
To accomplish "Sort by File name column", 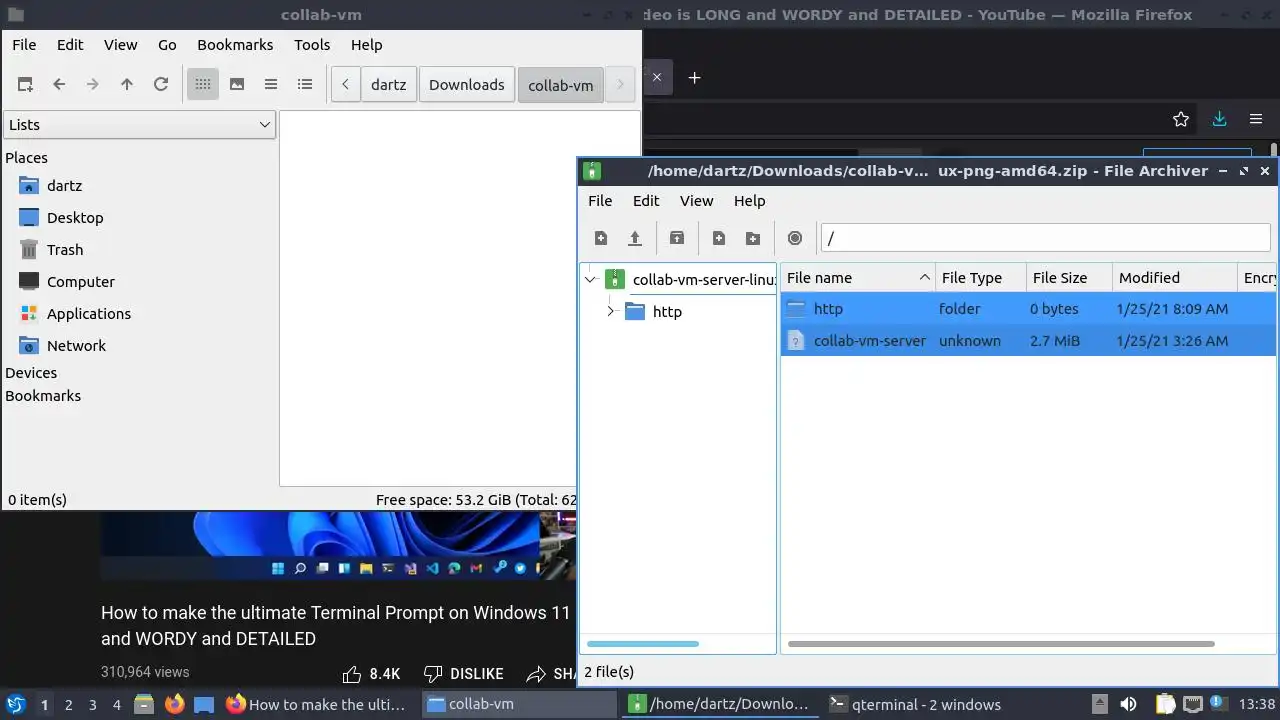I will [858, 278].
